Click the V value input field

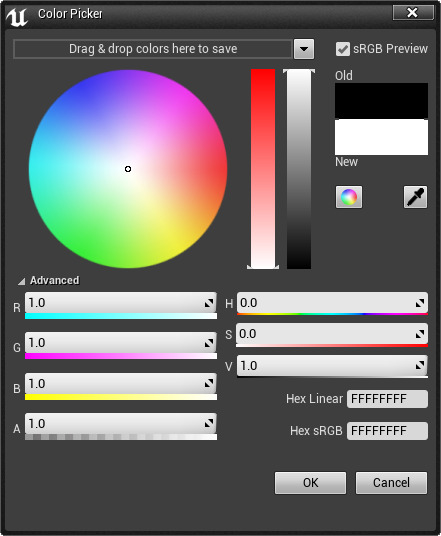coord(332,366)
